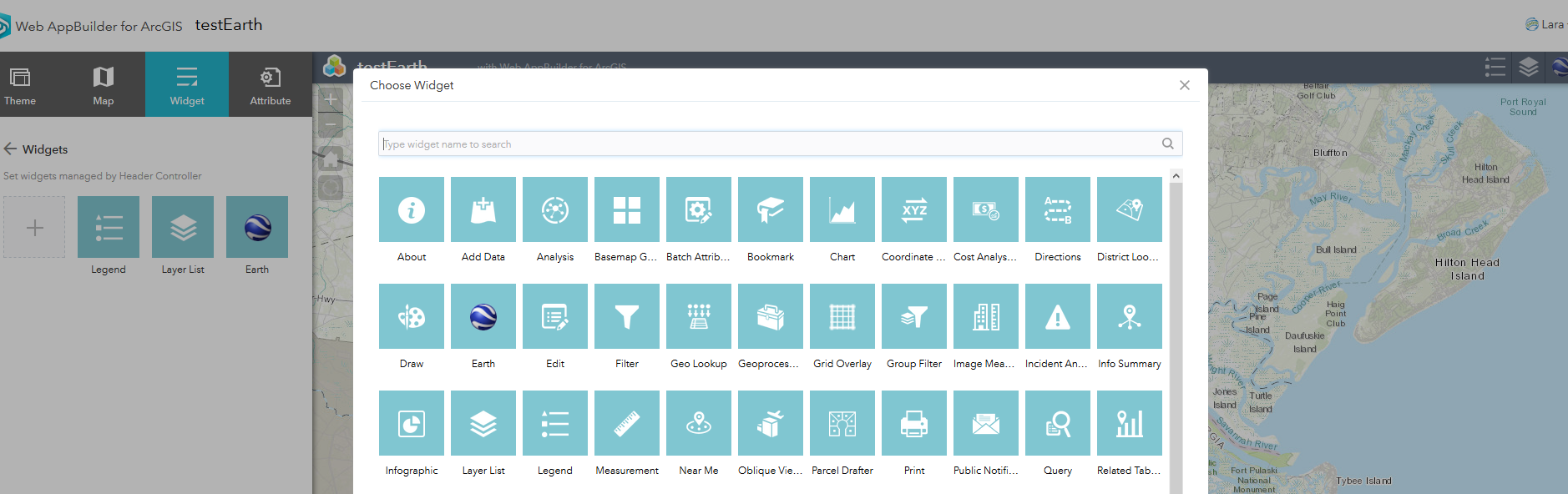Screen dimensions: 1568x494
Task: Choose the Incident Analysis widget
Action: (1057, 316)
